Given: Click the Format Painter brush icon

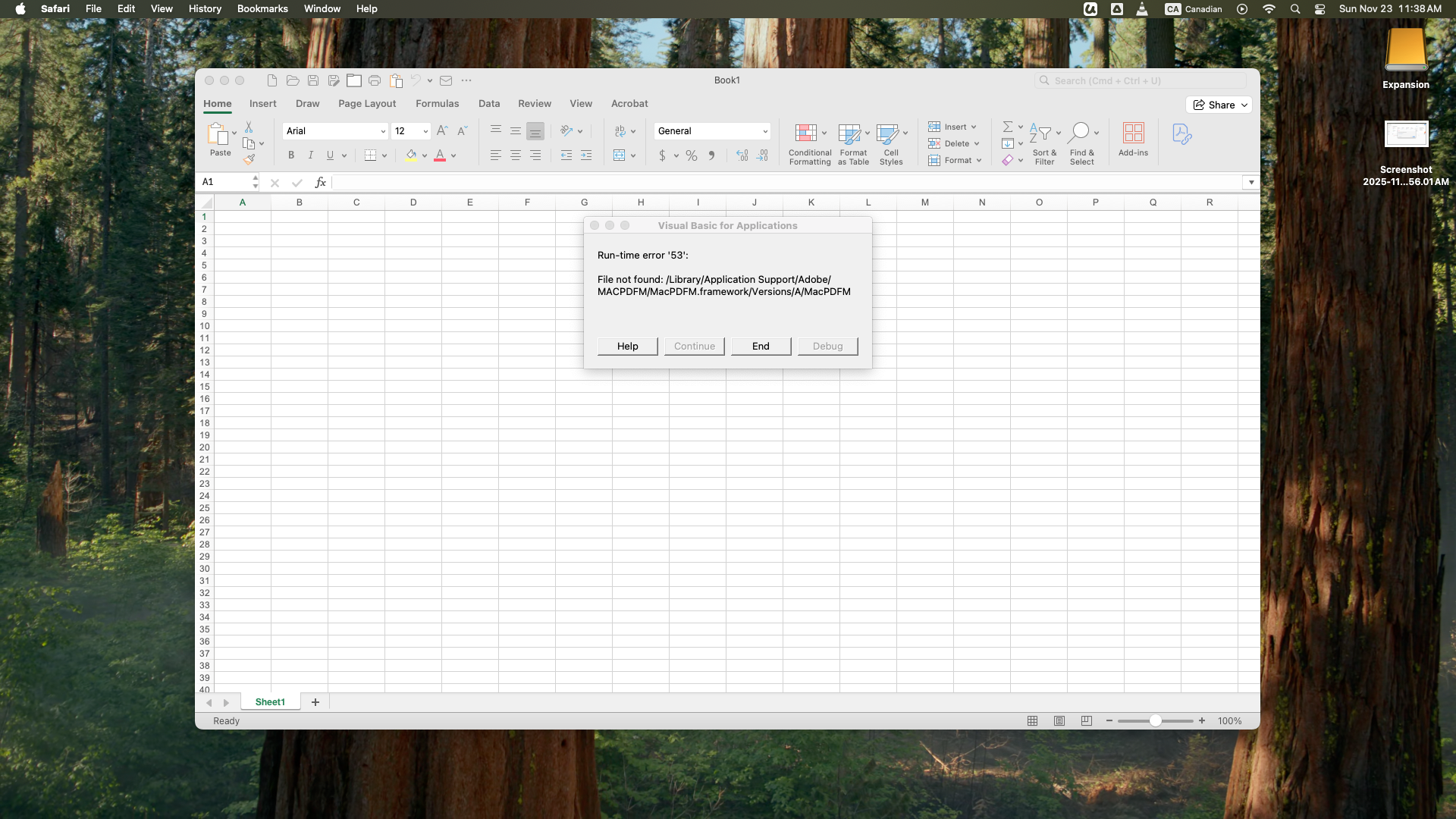Looking at the screenshot, I should 249,159.
